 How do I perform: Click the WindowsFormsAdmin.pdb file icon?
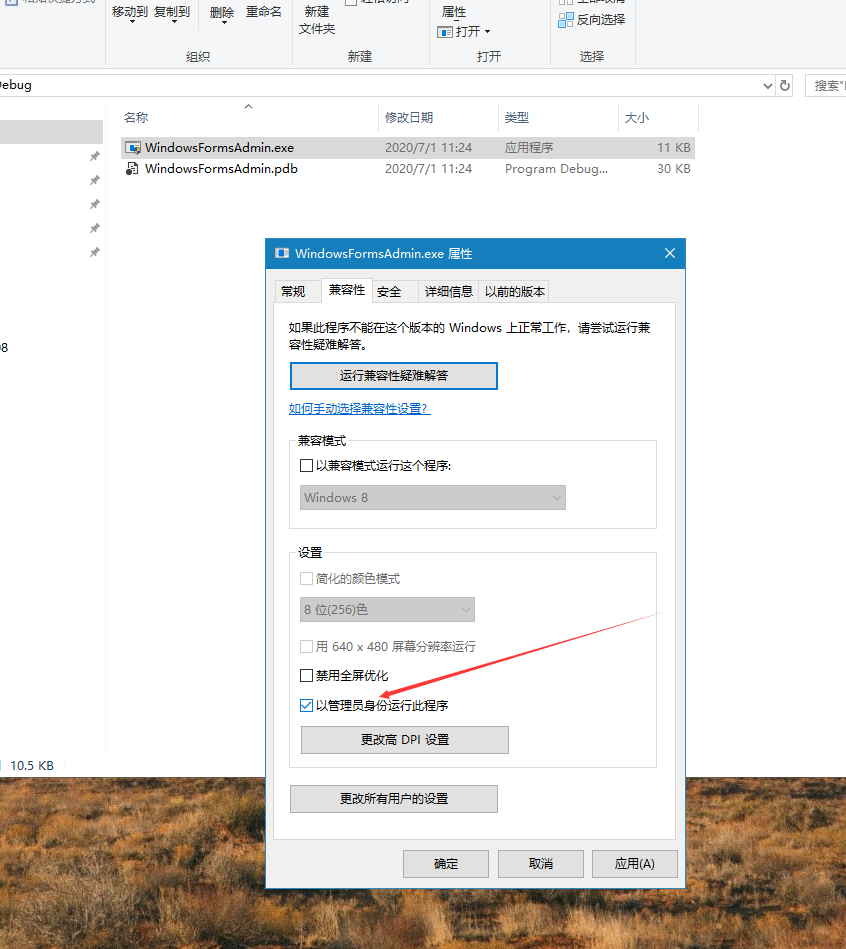point(132,169)
